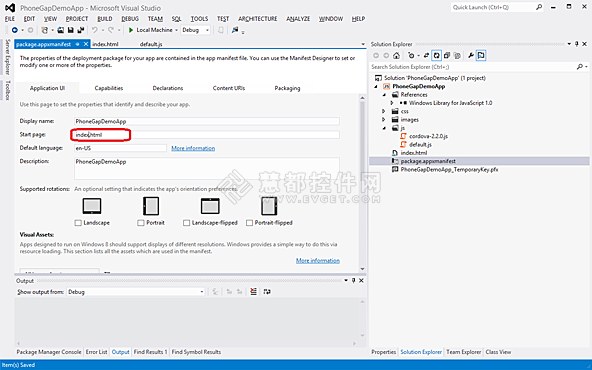Click the Save All toolbar icon

(x=80, y=30)
